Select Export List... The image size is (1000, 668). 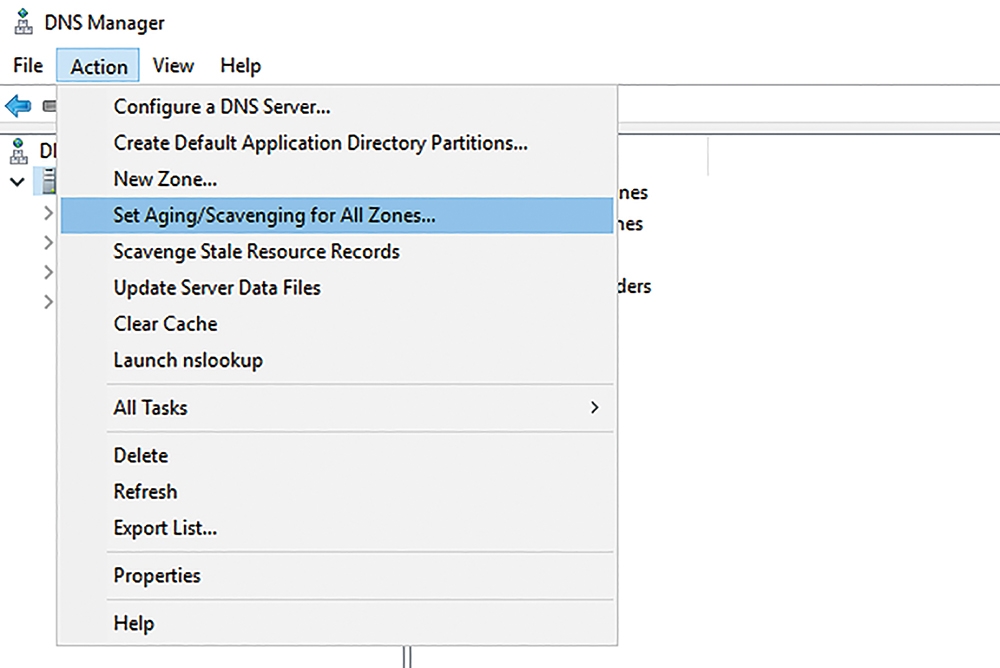click(337, 528)
